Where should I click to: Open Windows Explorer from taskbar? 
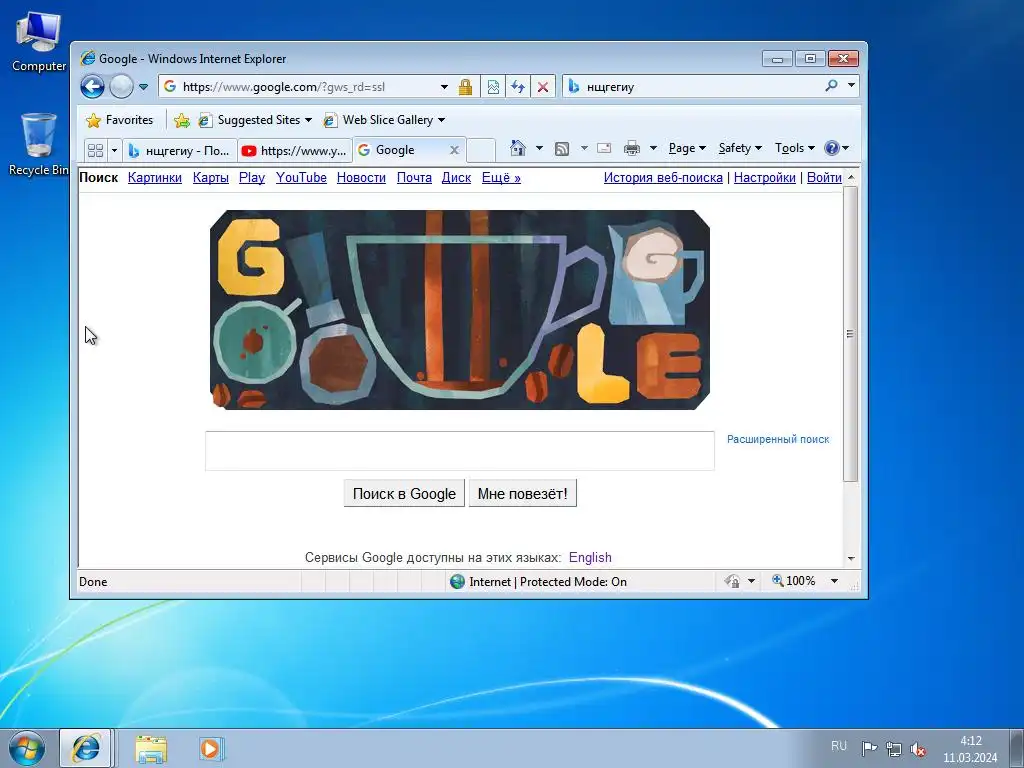click(151, 749)
